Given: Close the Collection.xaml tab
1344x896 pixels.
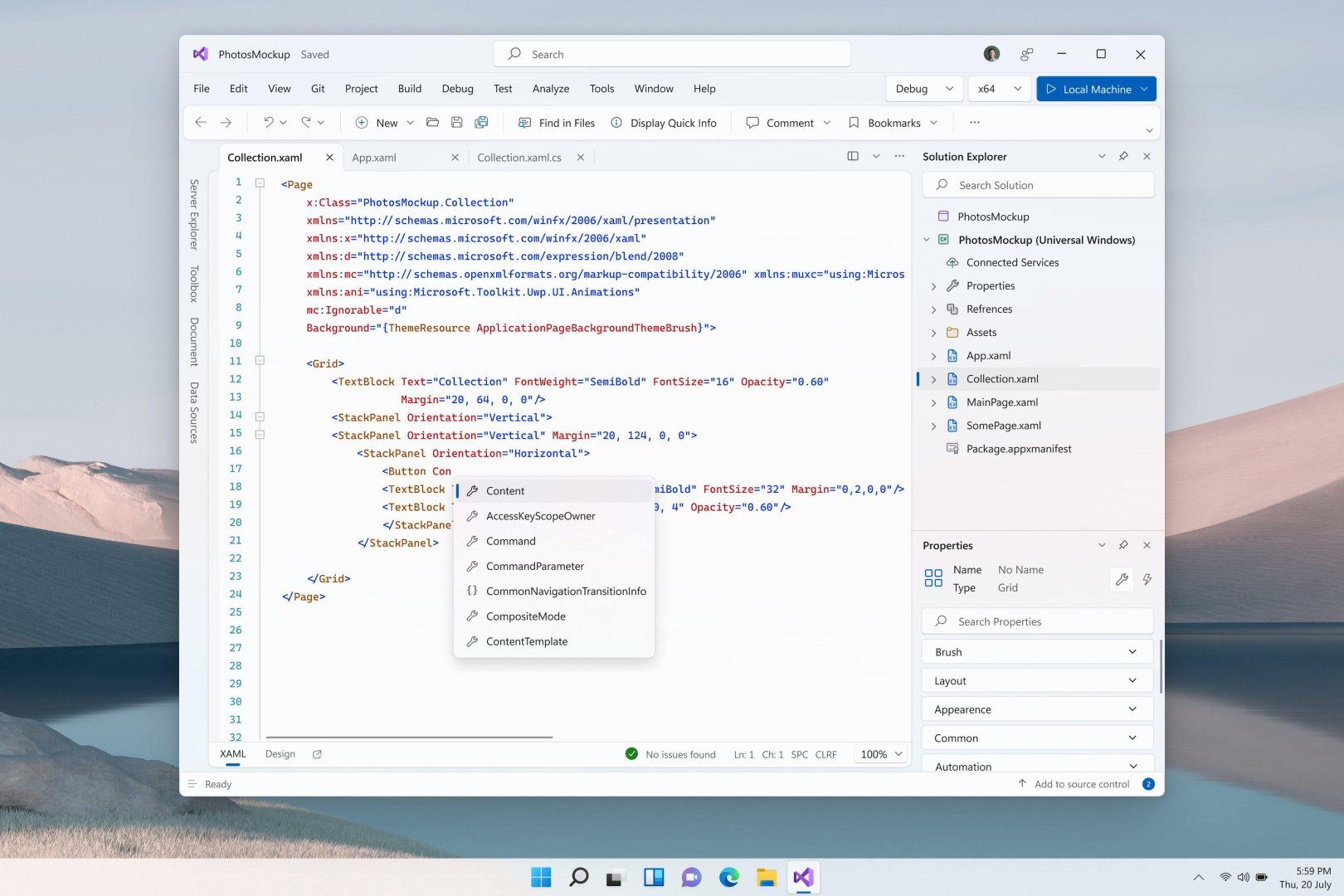Looking at the screenshot, I should click(x=329, y=157).
